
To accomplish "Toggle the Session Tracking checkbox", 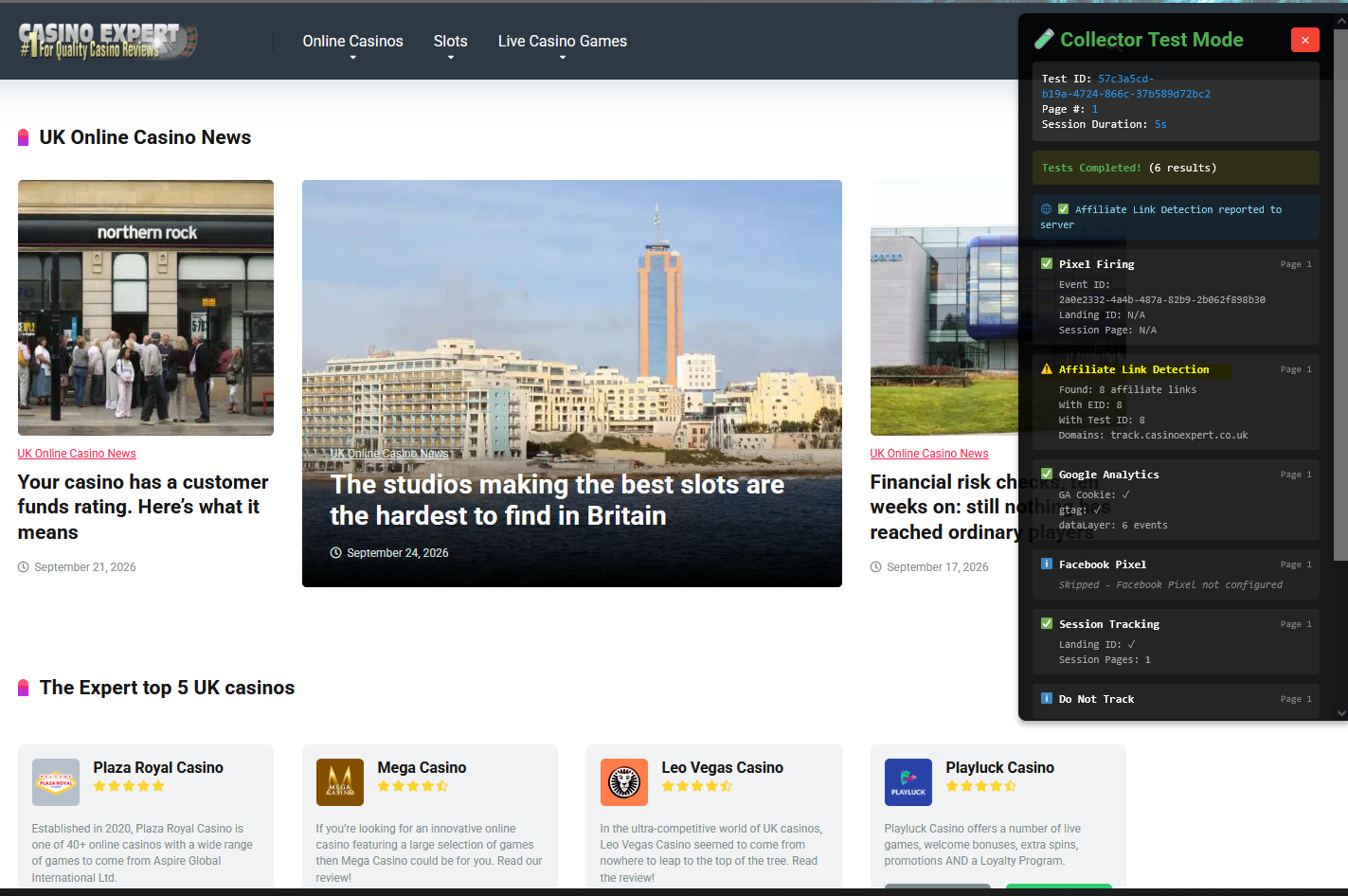I will [1047, 623].
